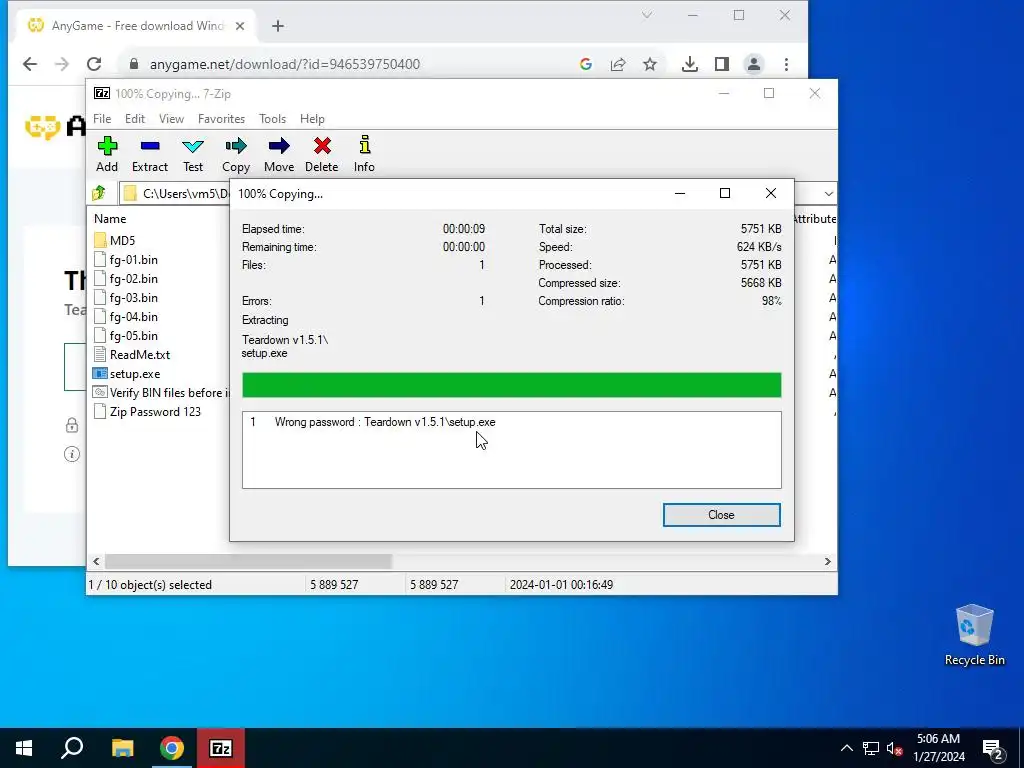This screenshot has height=768, width=1024.
Task: Show hidden system tray icons
Action: (846, 748)
